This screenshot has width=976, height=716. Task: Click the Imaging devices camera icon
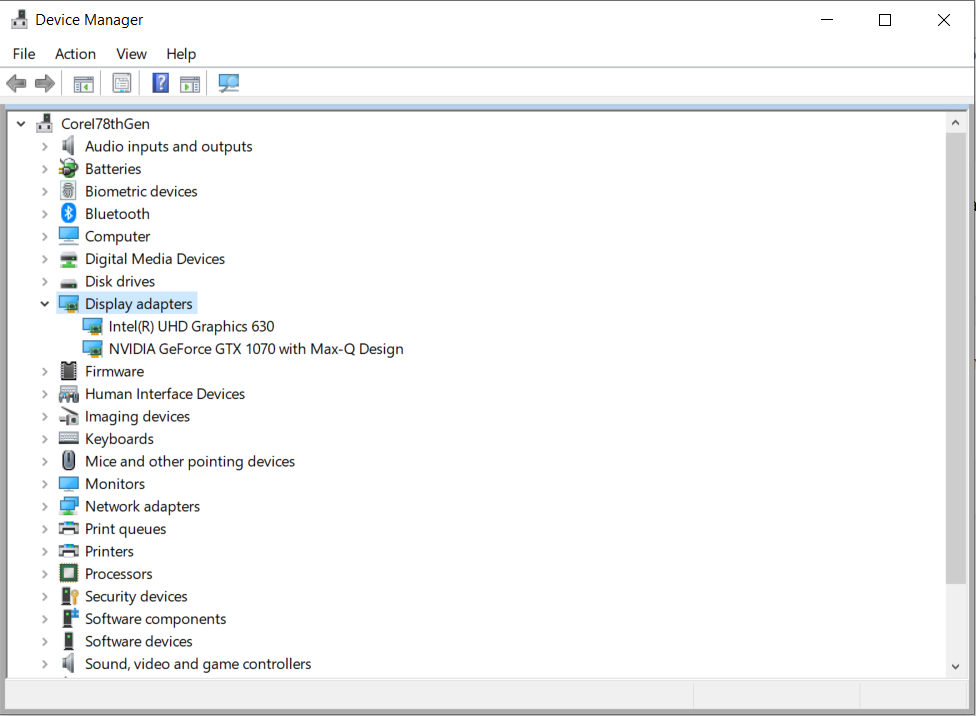(x=68, y=417)
